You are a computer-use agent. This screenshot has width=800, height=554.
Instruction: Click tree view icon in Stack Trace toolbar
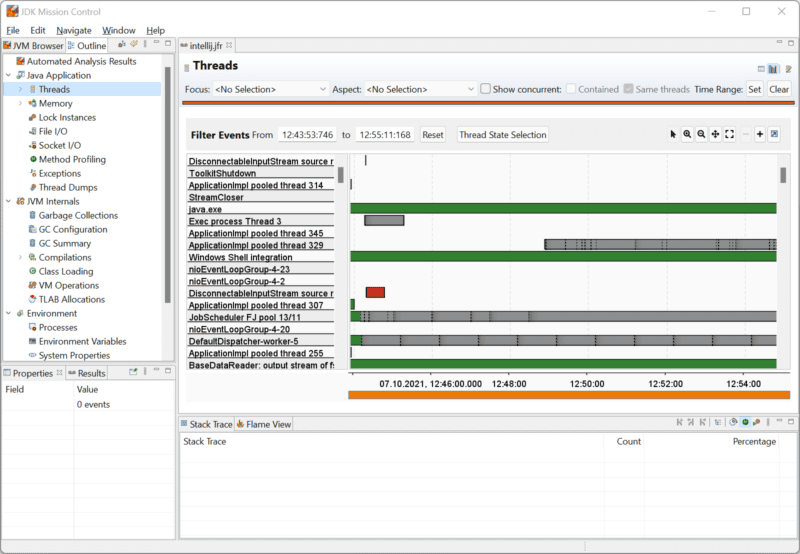click(x=718, y=422)
